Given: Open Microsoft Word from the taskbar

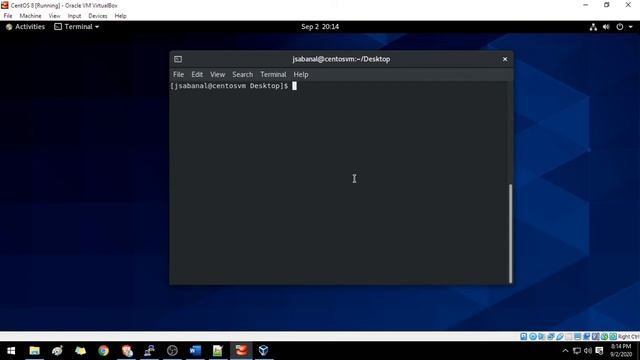Looking at the screenshot, I should 195,351.
